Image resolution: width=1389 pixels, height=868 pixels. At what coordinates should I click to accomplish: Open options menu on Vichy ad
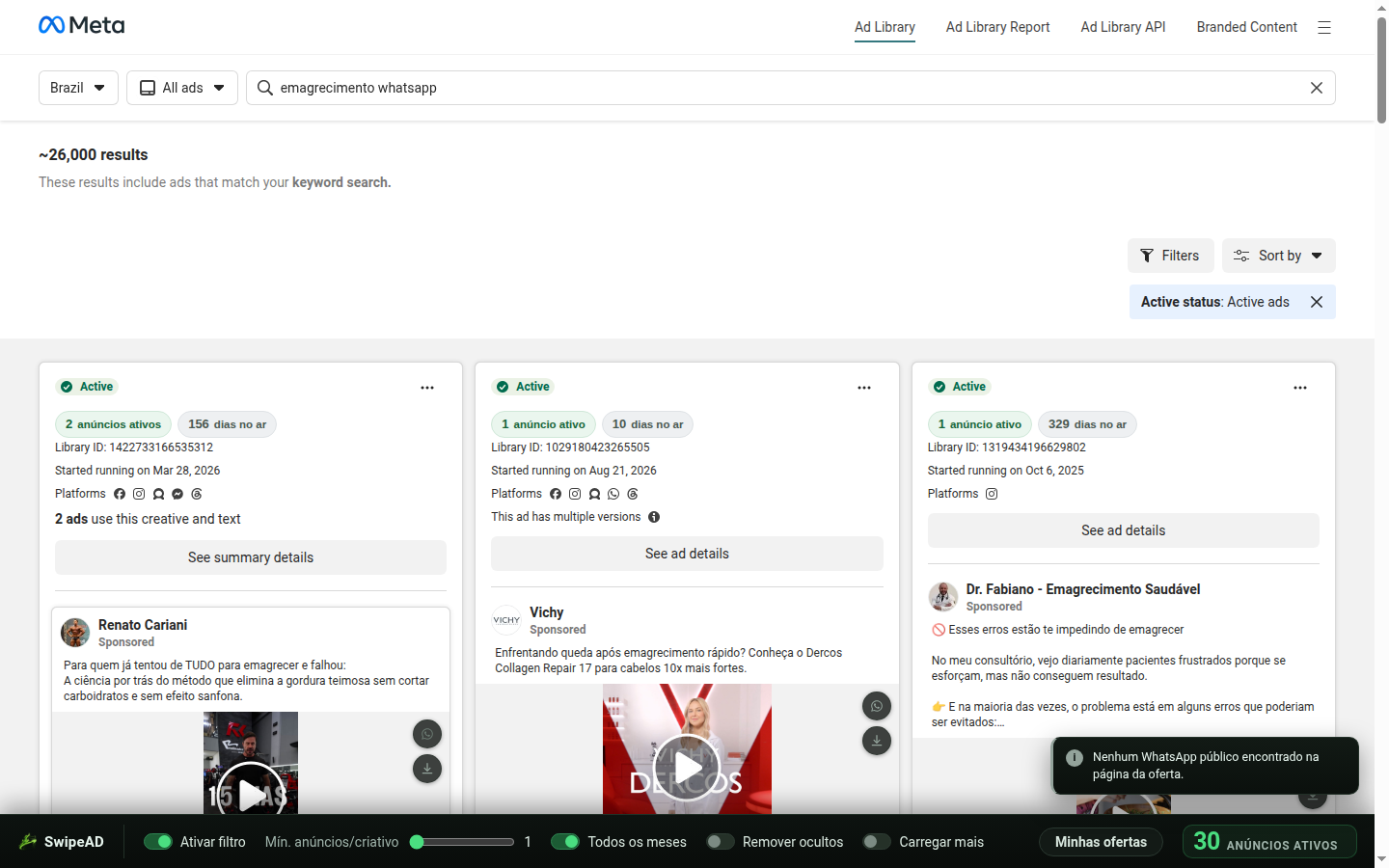click(x=864, y=388)
